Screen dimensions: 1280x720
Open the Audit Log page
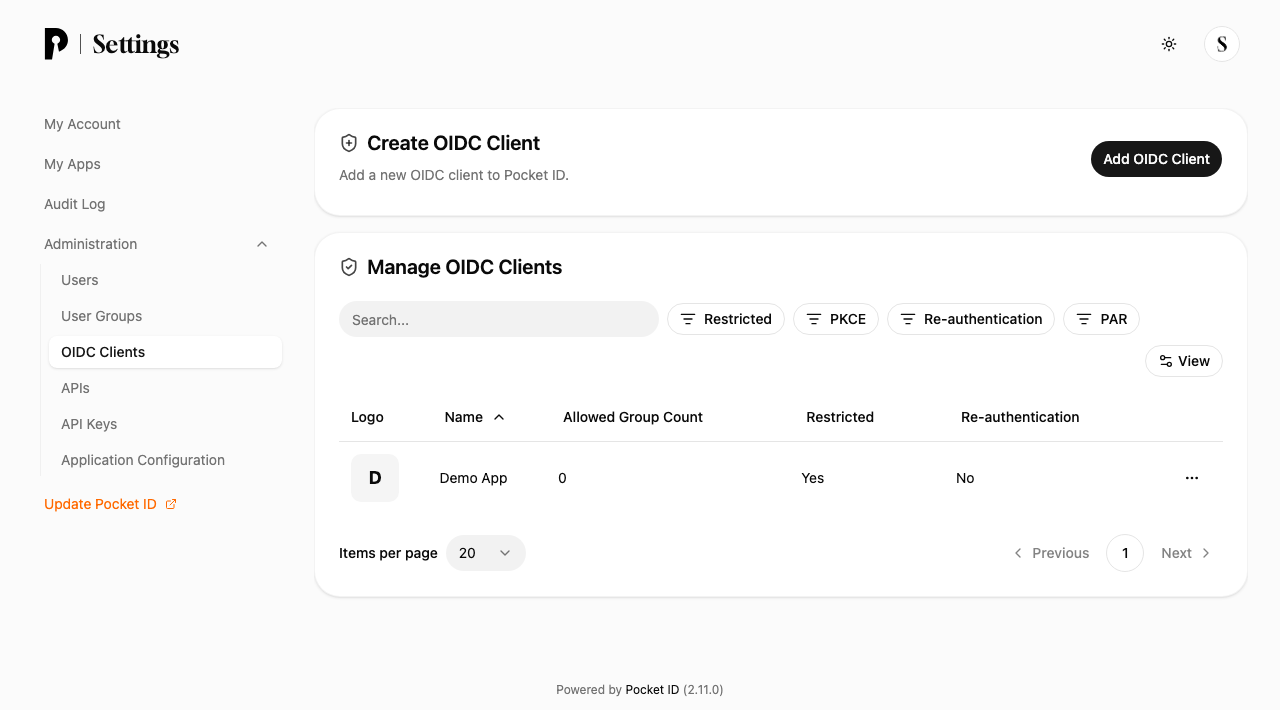pos(74,204)
